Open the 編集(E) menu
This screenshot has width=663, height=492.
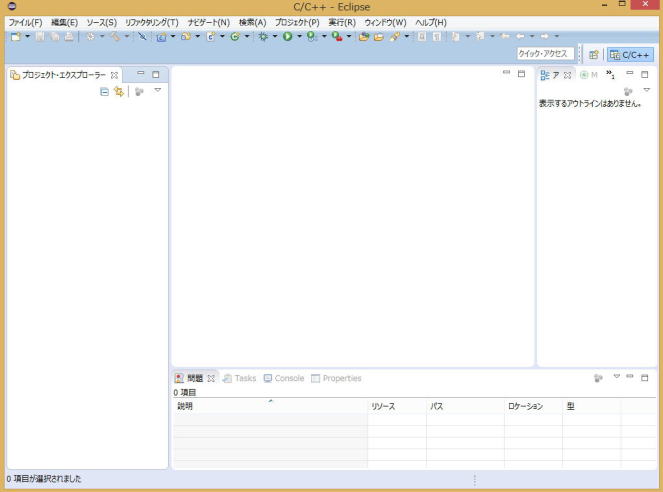tap(64, 22)
